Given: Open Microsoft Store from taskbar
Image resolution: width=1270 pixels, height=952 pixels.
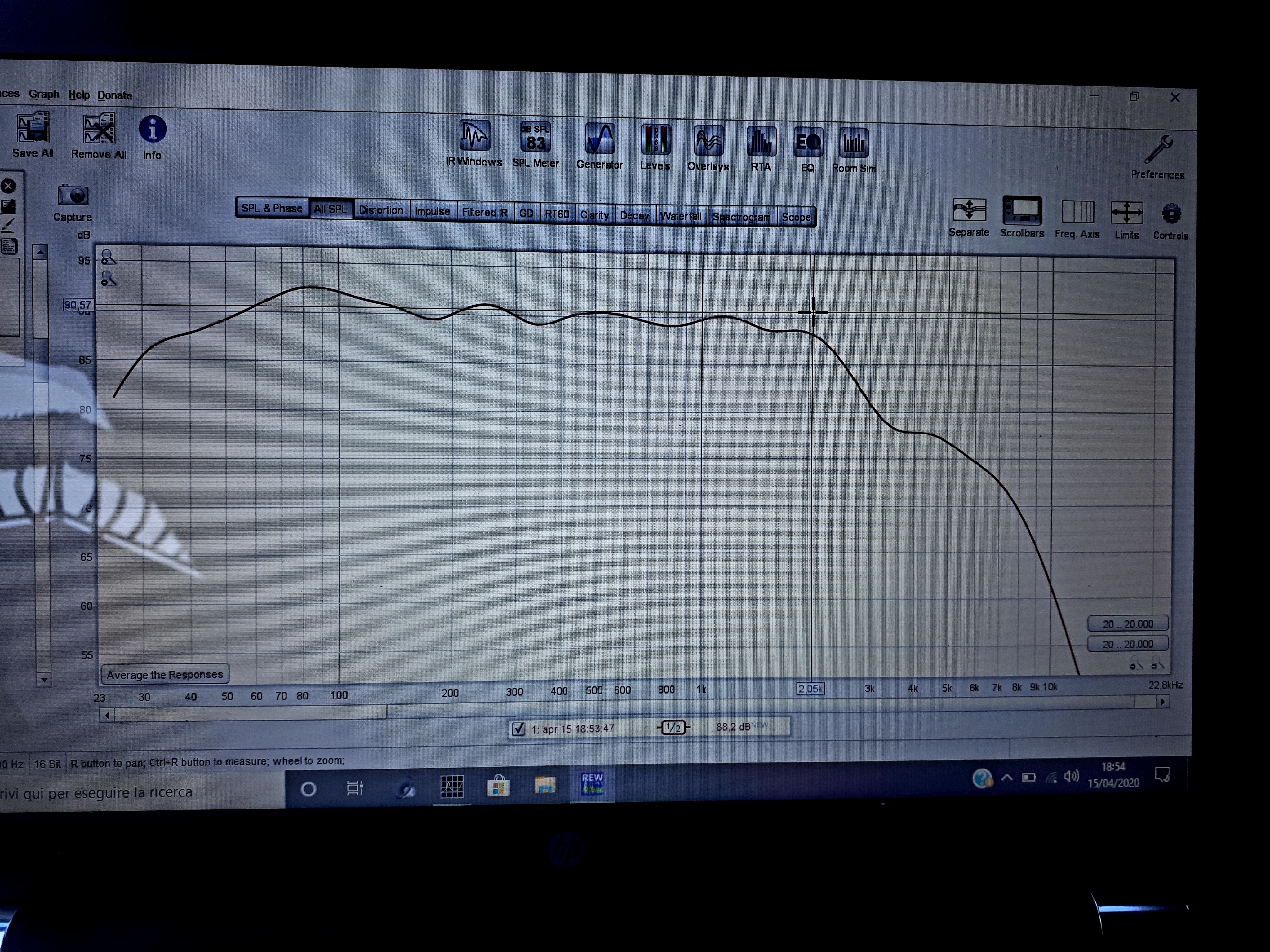Looking at the screenshot, I should coord(498,786).
